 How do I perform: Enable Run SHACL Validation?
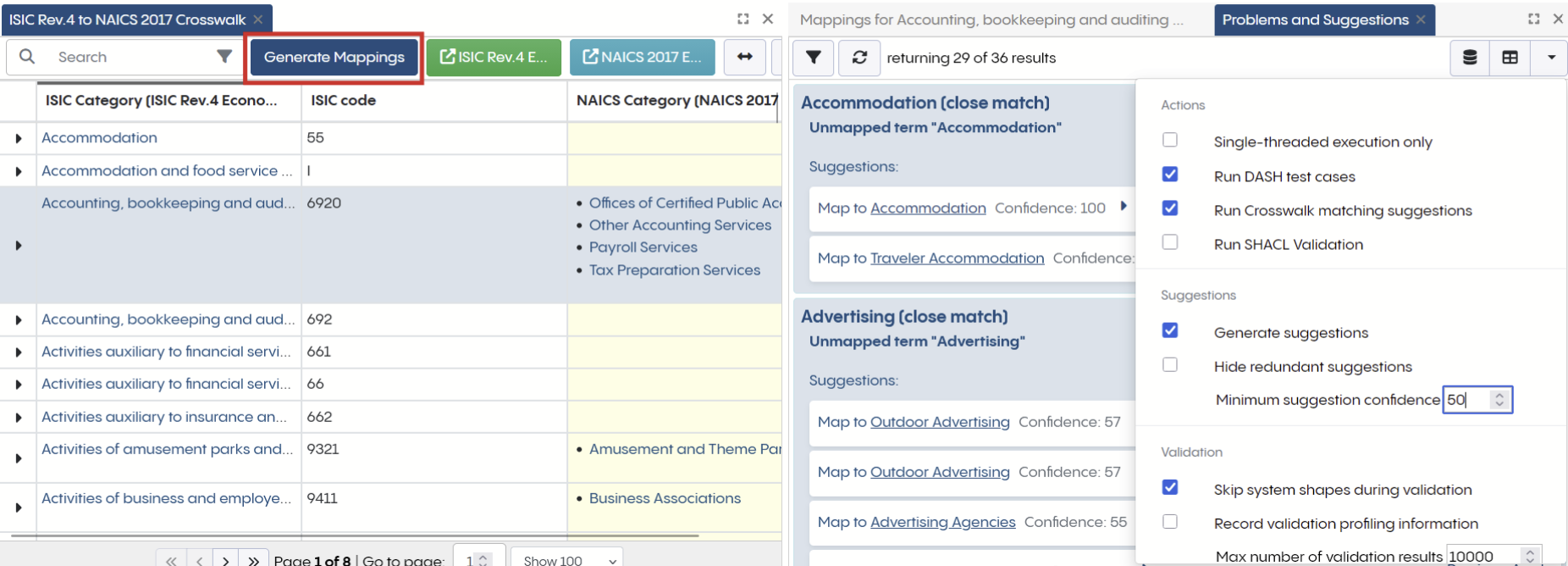[1170, 242]
